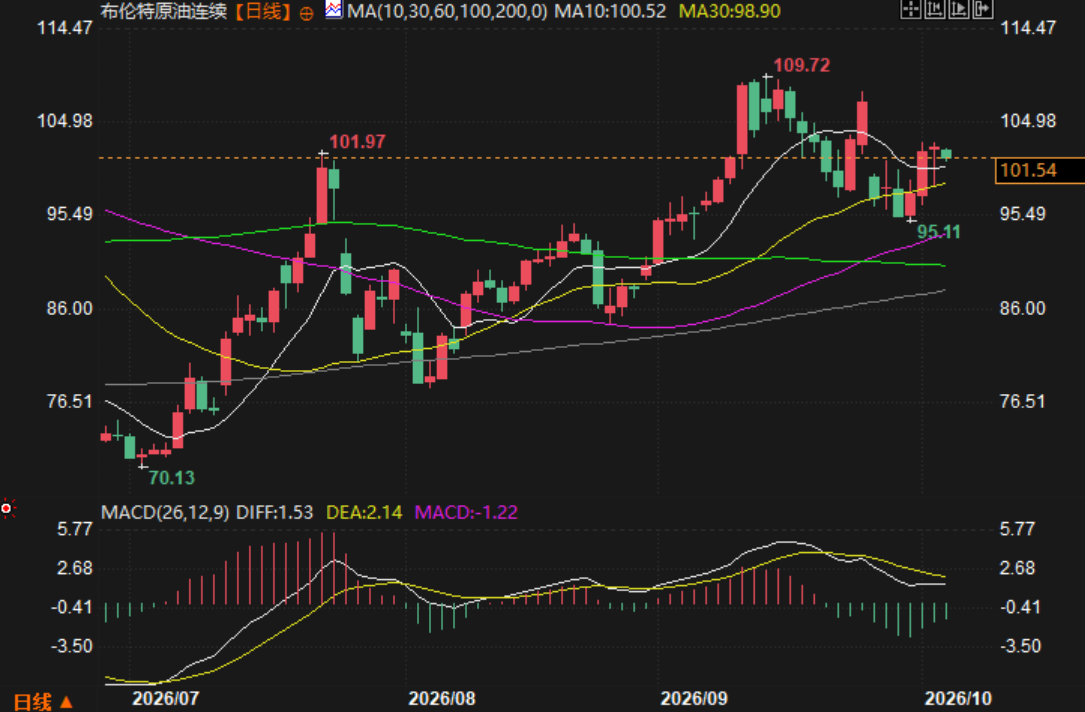Open the MA indicator settings icon
This screenshot has width=1085, height=712.
334,10
